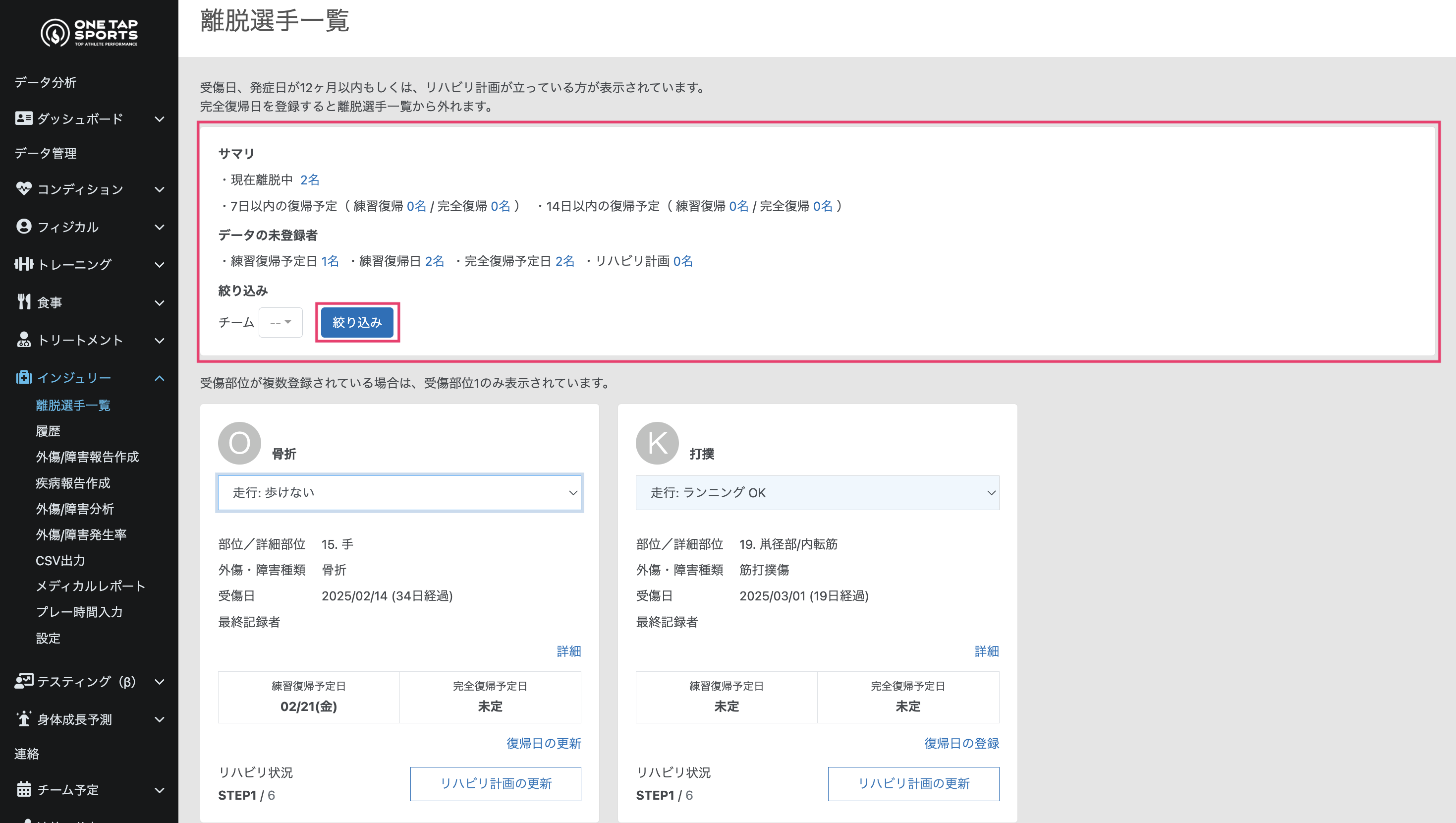
Task: Expand the コンディション menu chevron
Action: [x=160, y=189]
